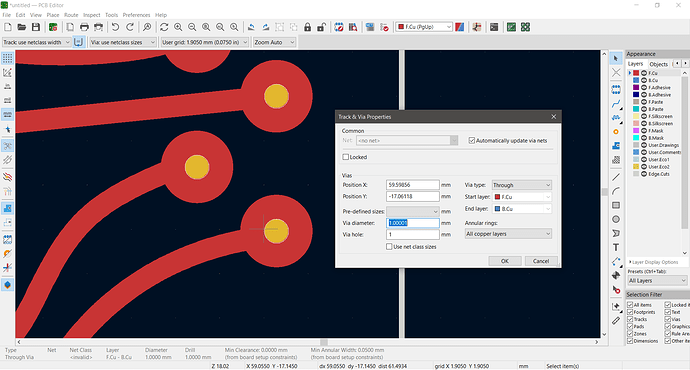Viewport: 690px width, 370px height.
Task: Choose the selection arrow tool
Action: click(616, 58)
